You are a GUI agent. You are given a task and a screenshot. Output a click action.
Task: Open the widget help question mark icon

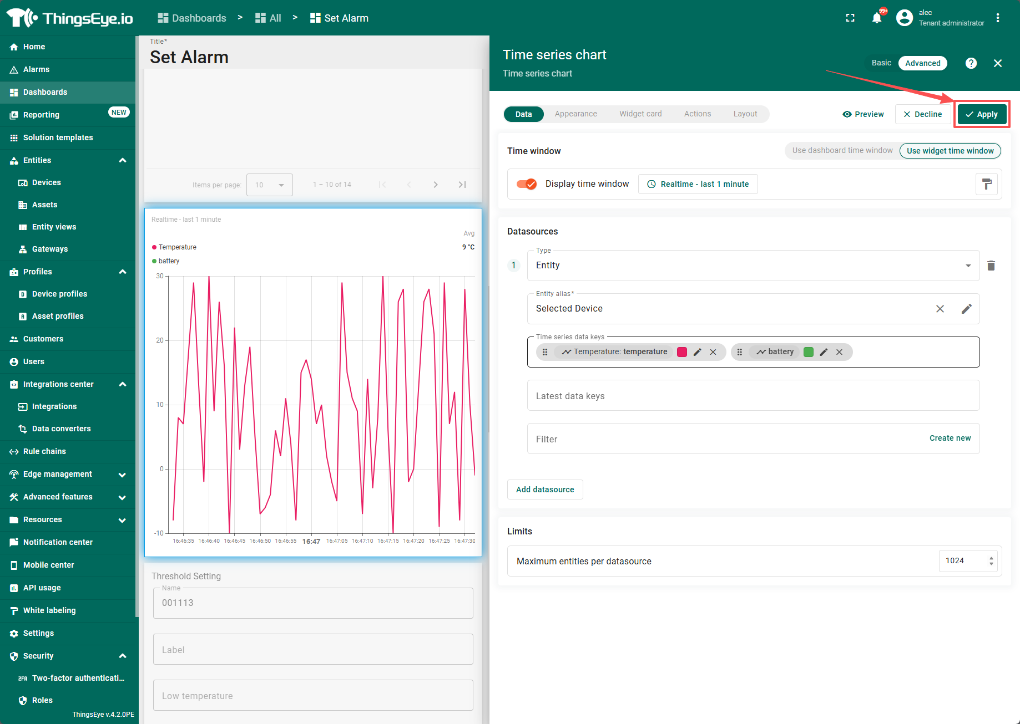pos(971,63)
